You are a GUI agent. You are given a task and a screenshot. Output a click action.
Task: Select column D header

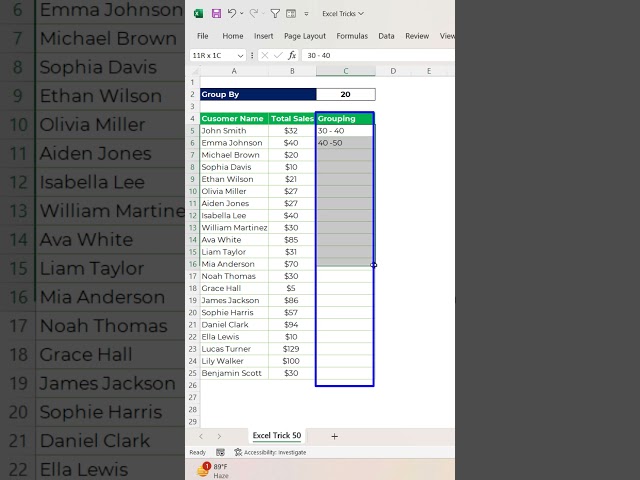click(393, 71)
